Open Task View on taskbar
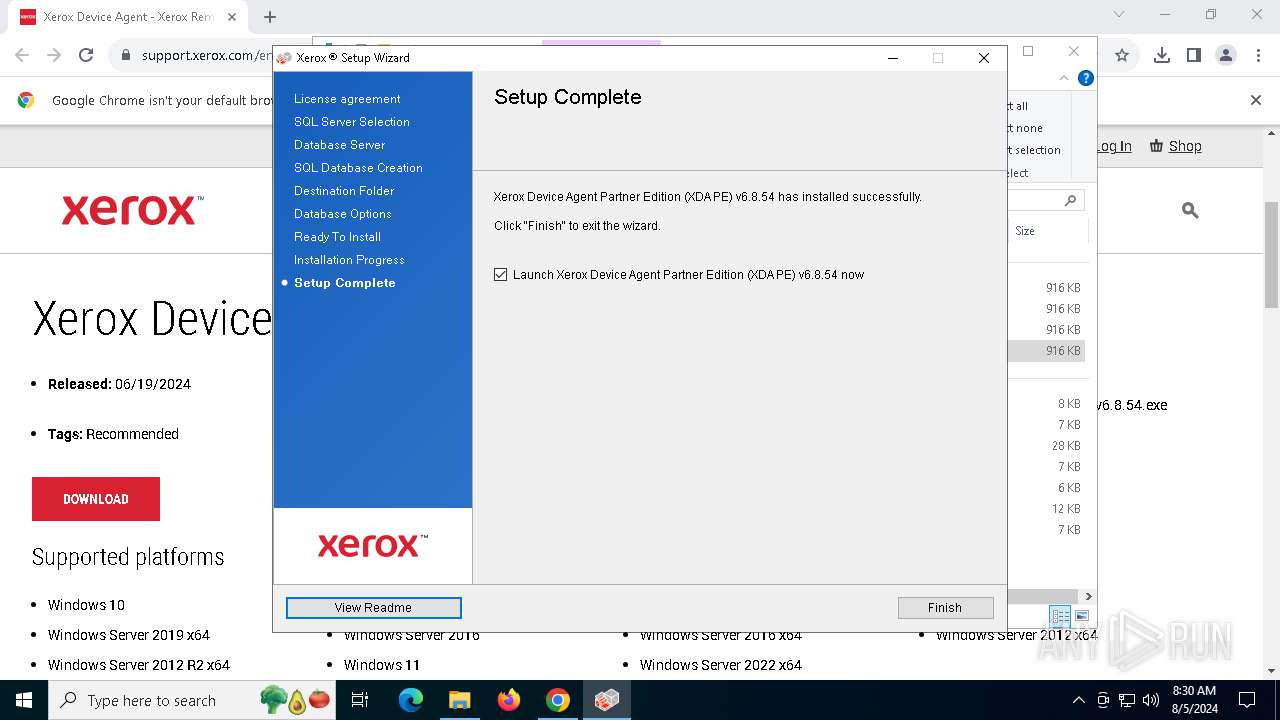The height and width of the screenshot is (720, 1280). click(360, 700)
